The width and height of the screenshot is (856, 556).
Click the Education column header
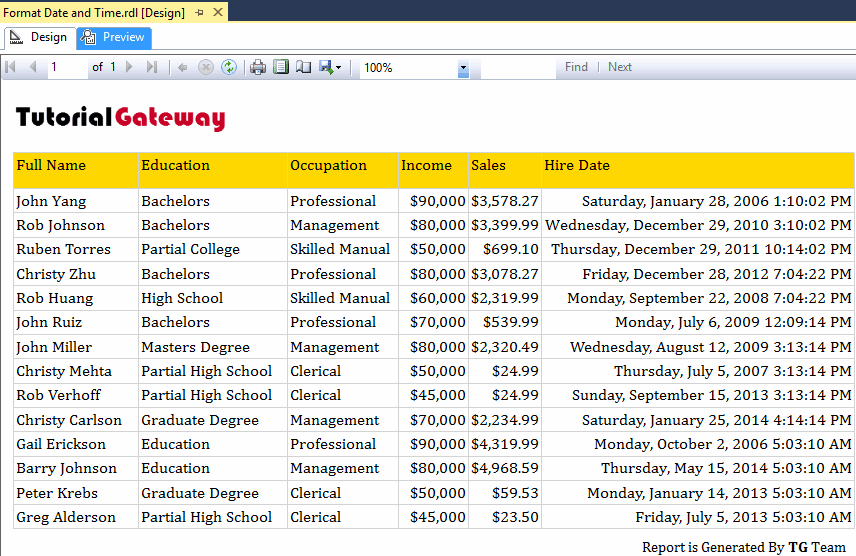coord(213,170)
